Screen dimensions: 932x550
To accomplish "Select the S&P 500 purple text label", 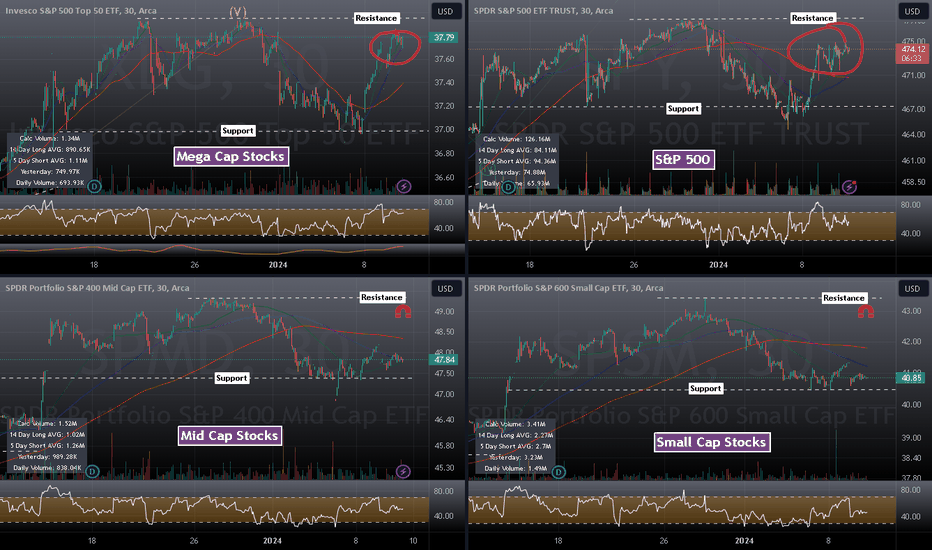I will point(682,159).
